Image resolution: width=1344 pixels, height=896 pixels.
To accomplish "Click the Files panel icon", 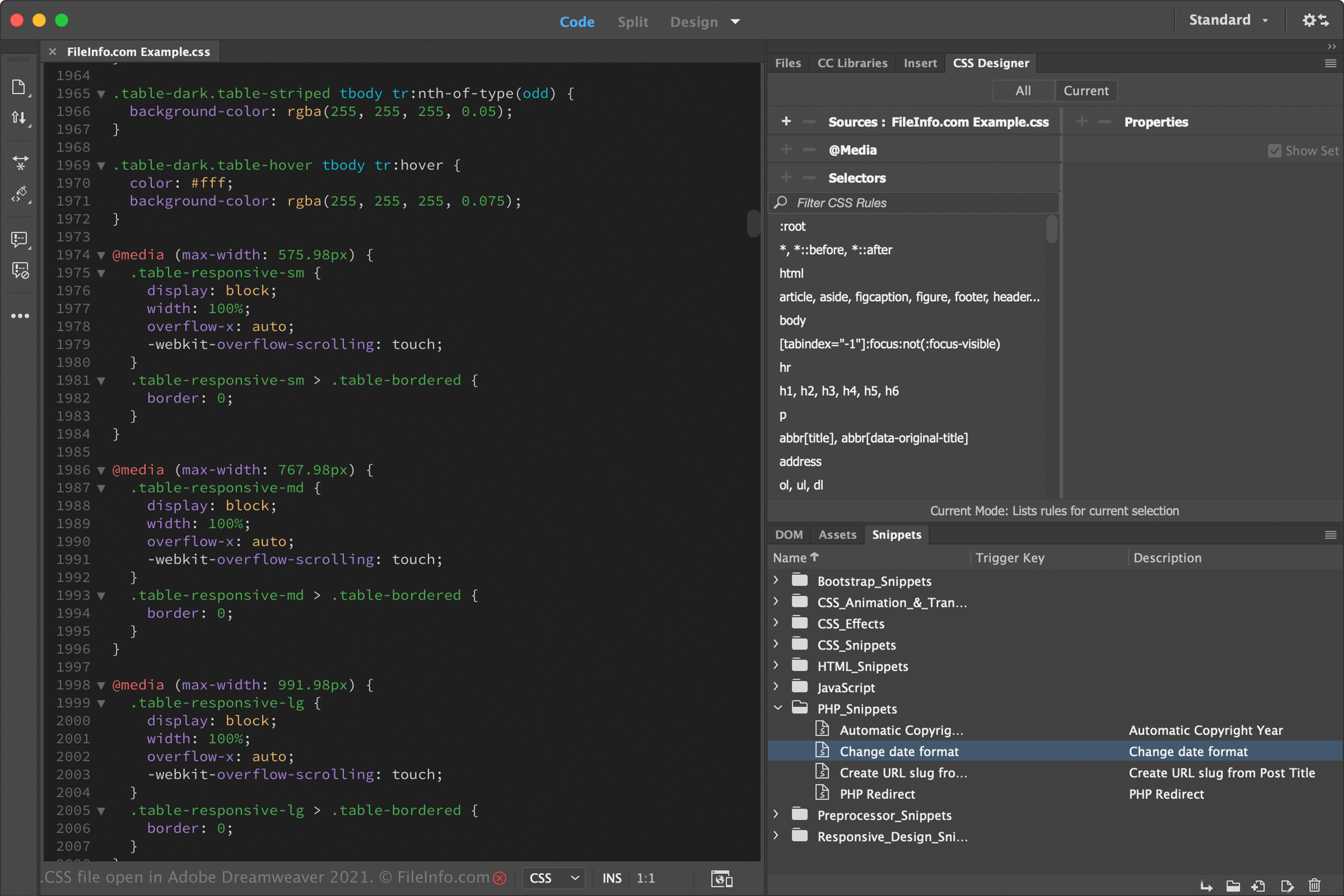I will pyautogui.click(x=789, y=61).
